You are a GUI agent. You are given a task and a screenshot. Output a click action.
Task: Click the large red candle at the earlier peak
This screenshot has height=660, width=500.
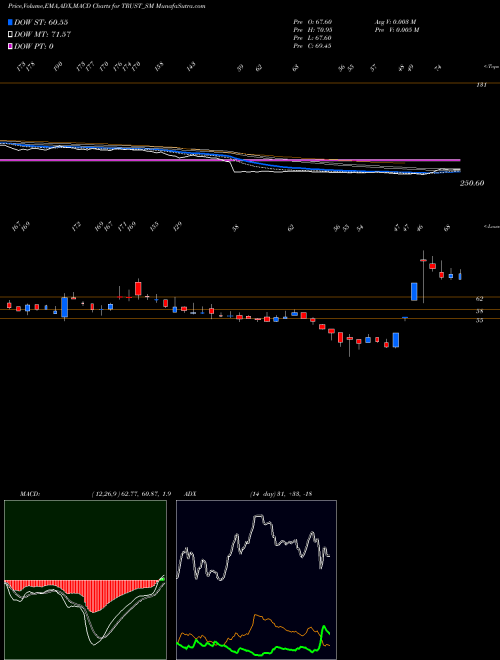[138, 289]
